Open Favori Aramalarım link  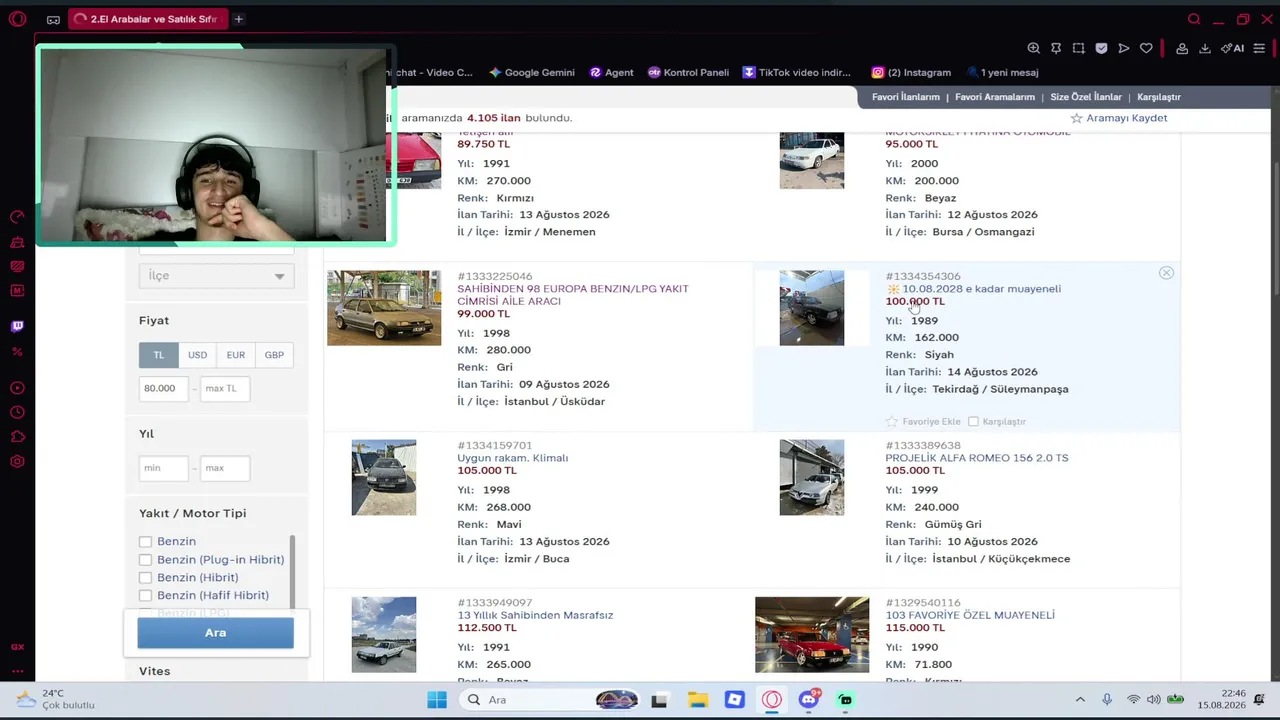pyautogui.click(x=995, y=97)
